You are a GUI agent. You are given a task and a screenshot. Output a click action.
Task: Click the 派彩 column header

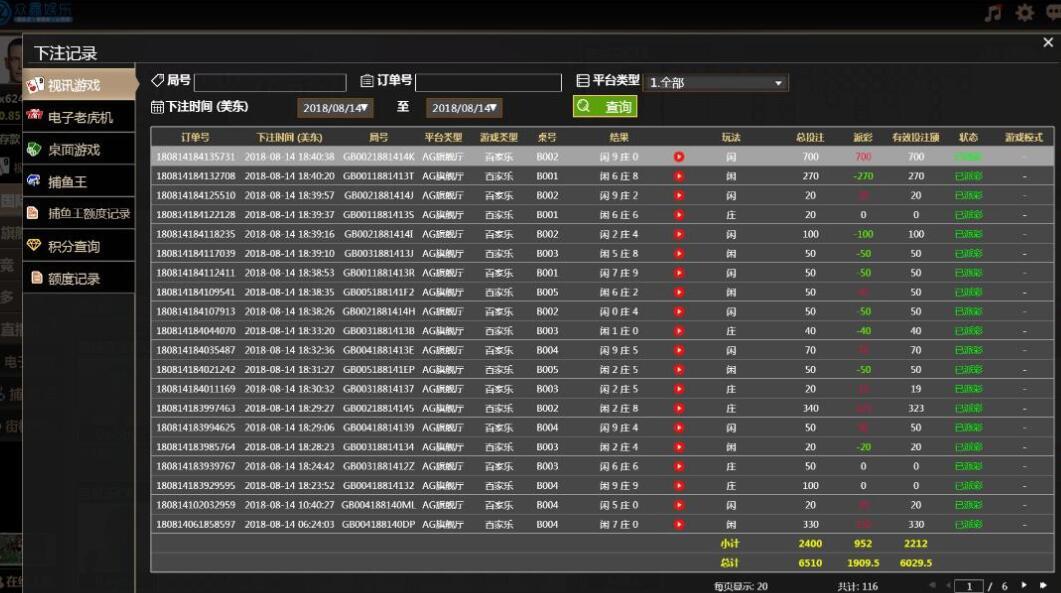coord(863,137)
